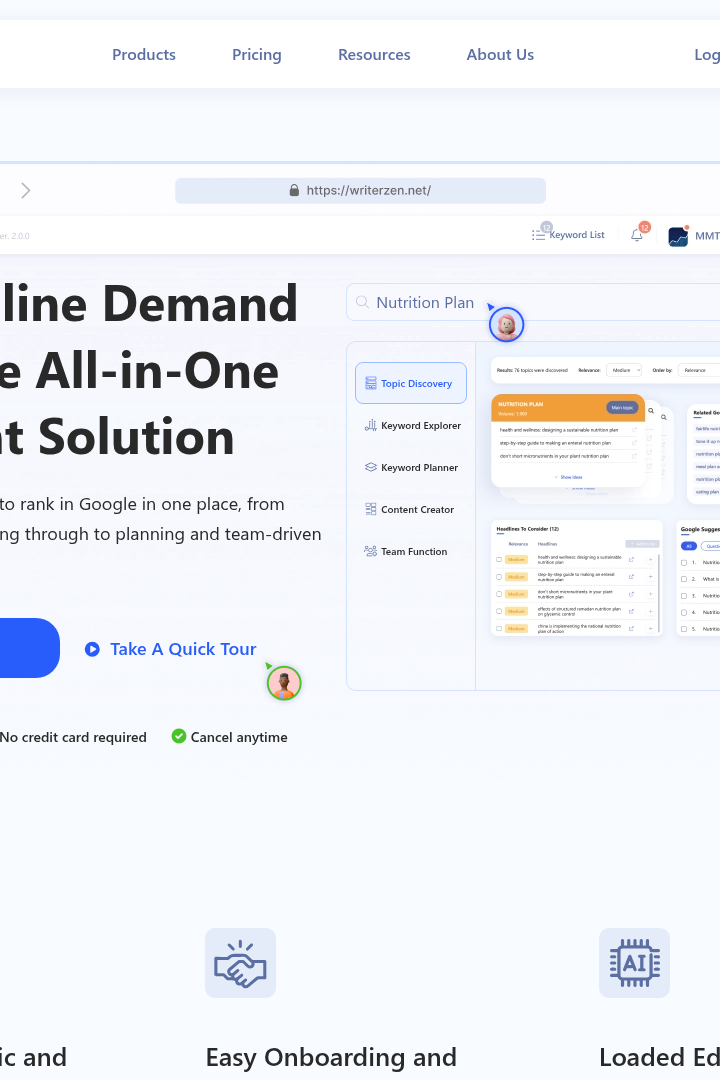
Task: Select Topic Discovery in sidebar
Action: 411,383
